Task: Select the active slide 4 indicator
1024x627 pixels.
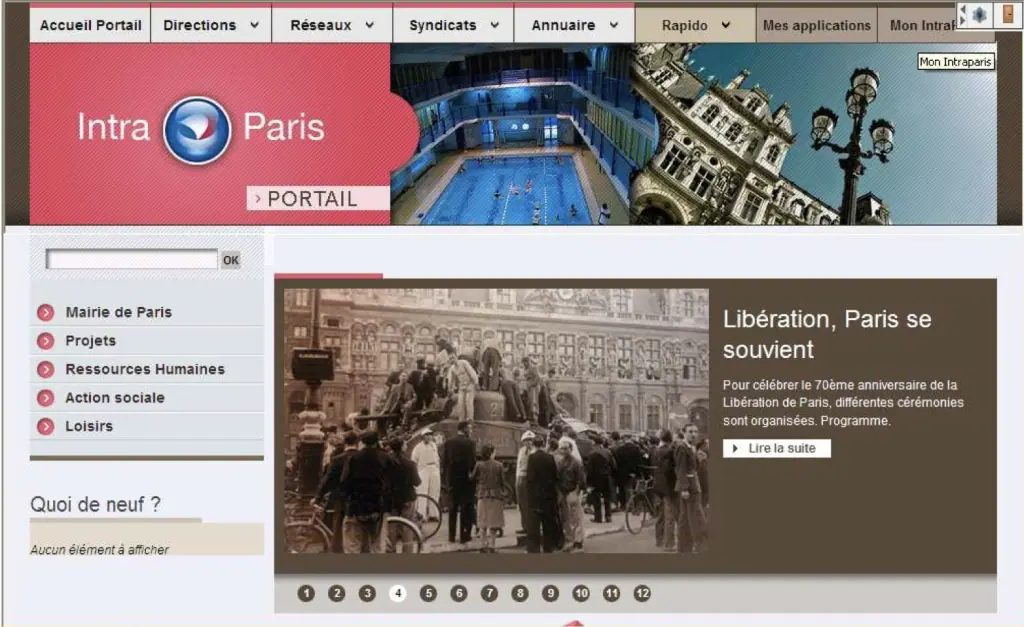Action: pyautogui.click(x=398, y=594)
